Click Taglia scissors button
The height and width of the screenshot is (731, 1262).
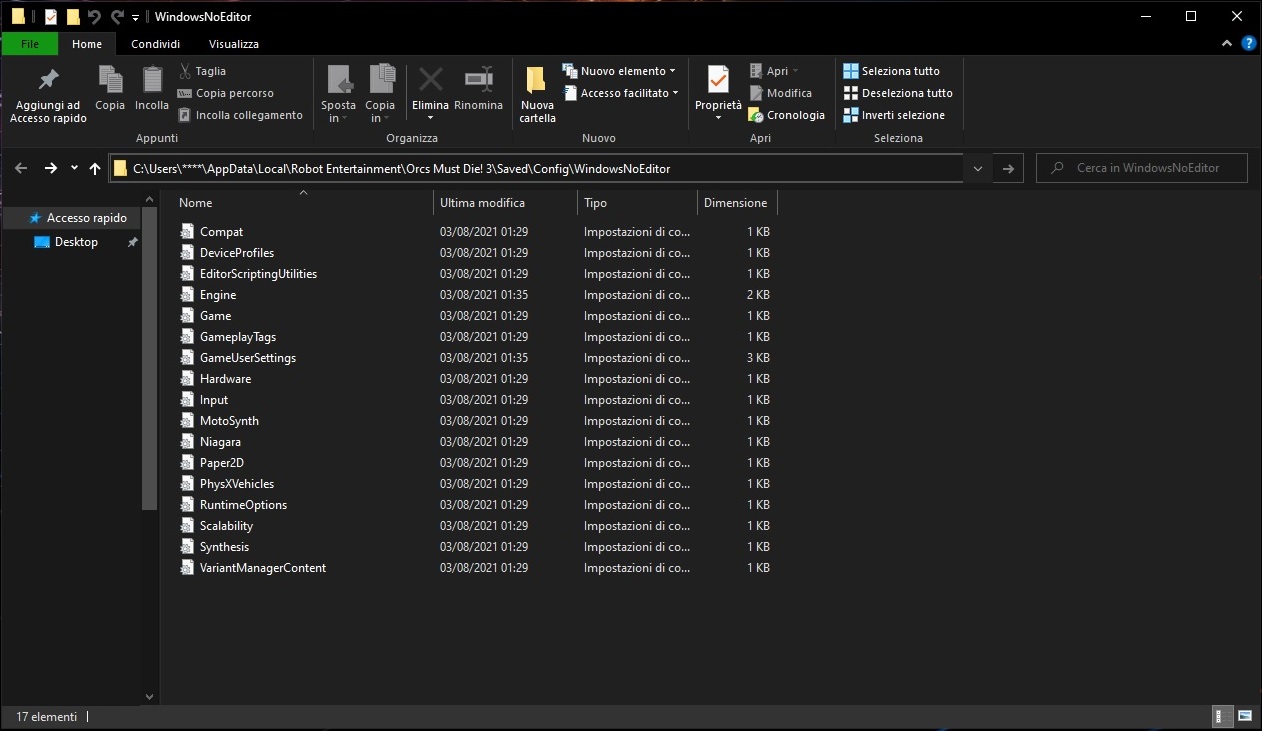click(203, 71)
